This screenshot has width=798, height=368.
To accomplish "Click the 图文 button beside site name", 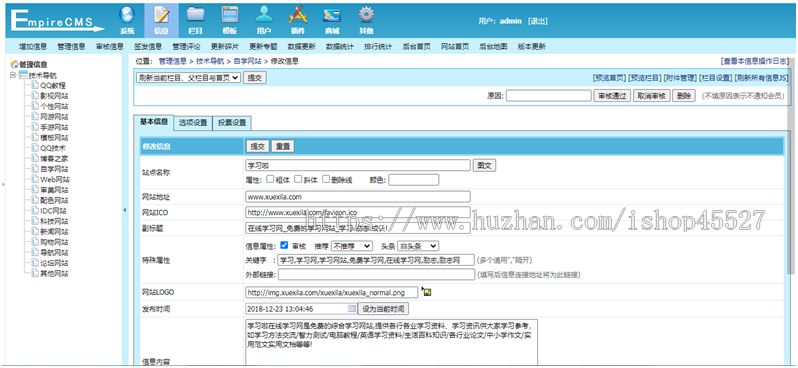I will click(x=484, y=165).
